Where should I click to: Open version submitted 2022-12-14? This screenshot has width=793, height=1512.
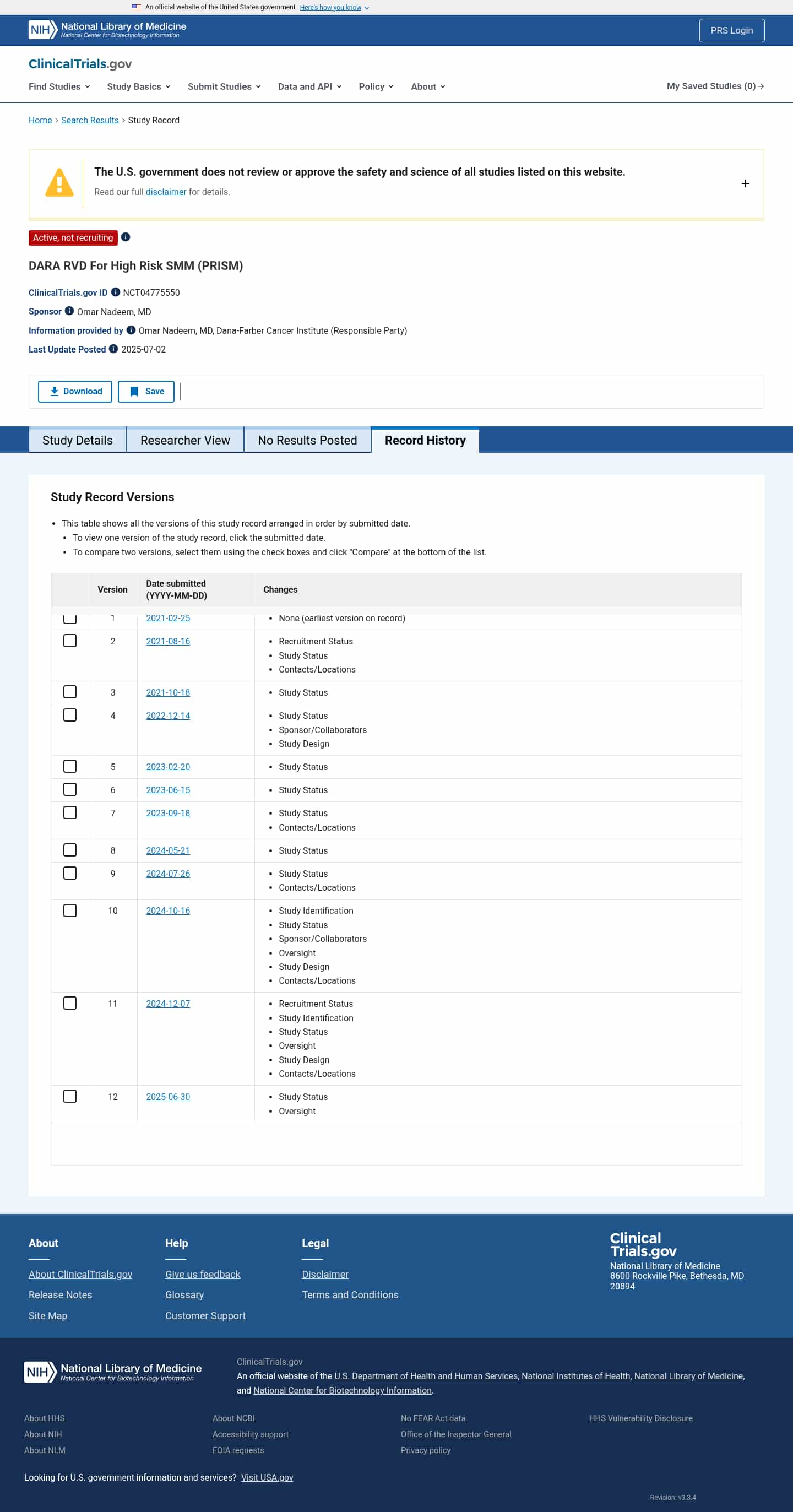(x=168, y=716)
